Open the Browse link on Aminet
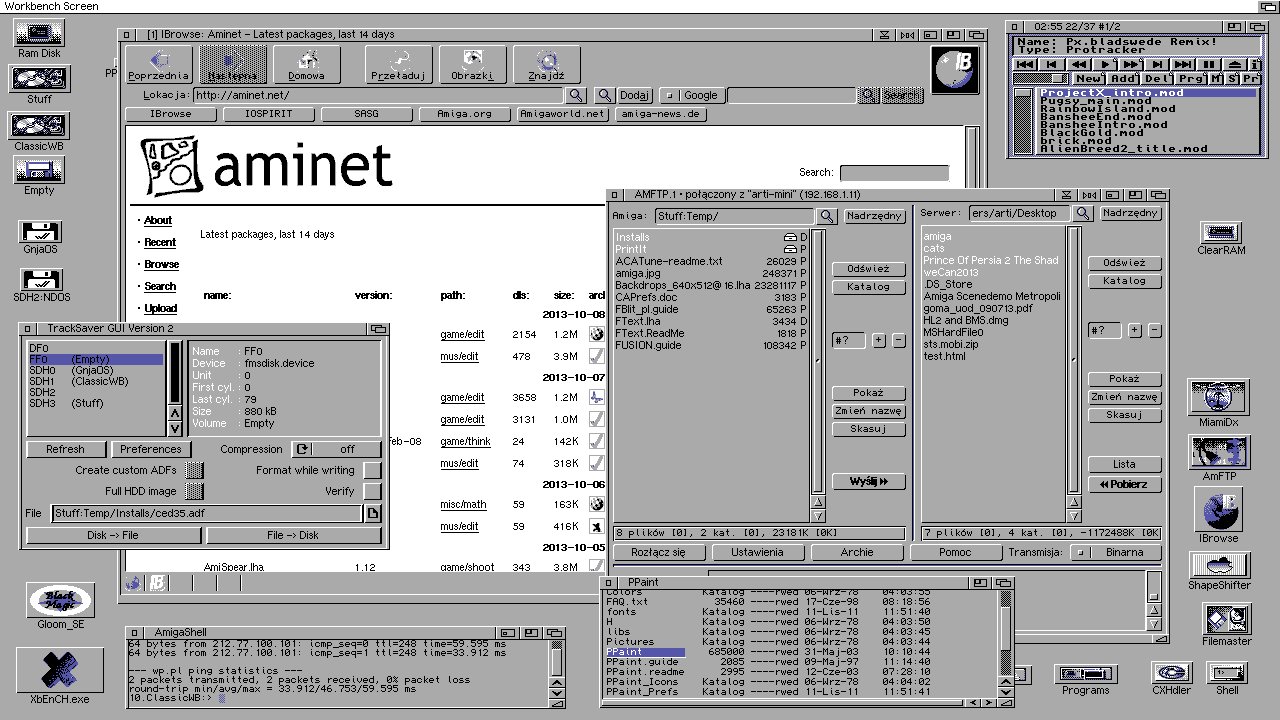 click(161, 264)
